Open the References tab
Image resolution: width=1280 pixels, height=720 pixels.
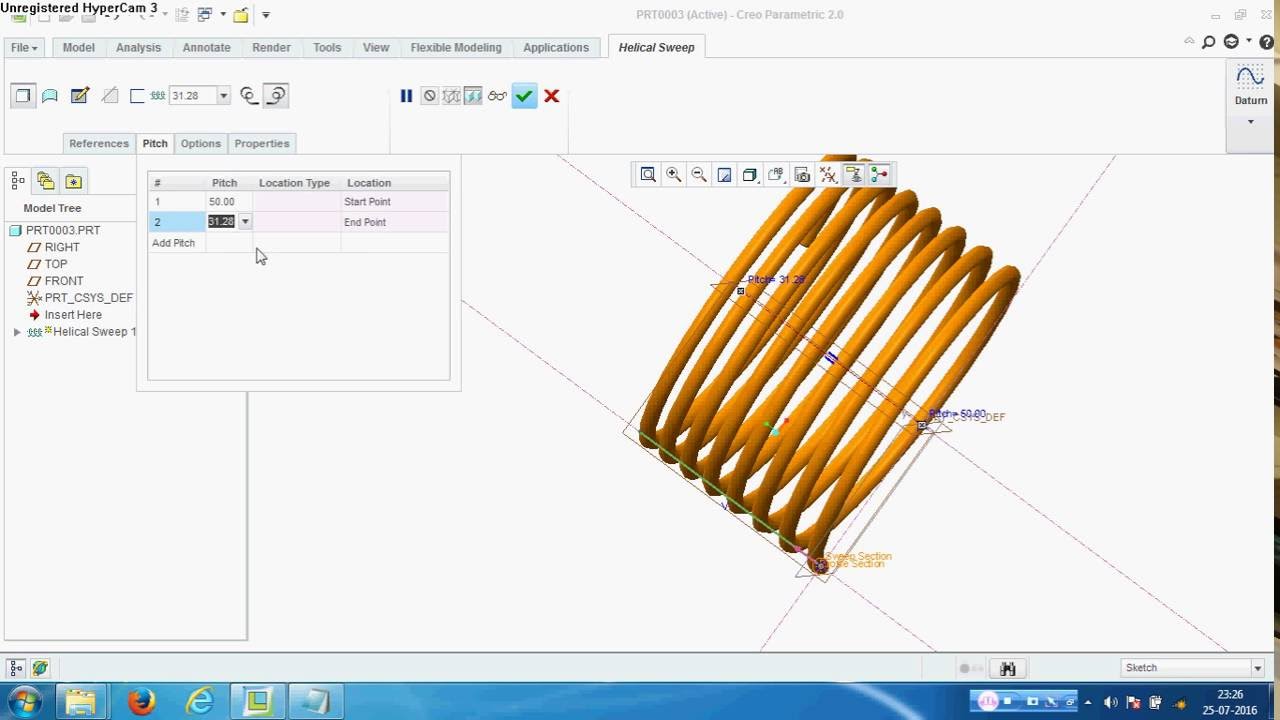click(99, 143)
